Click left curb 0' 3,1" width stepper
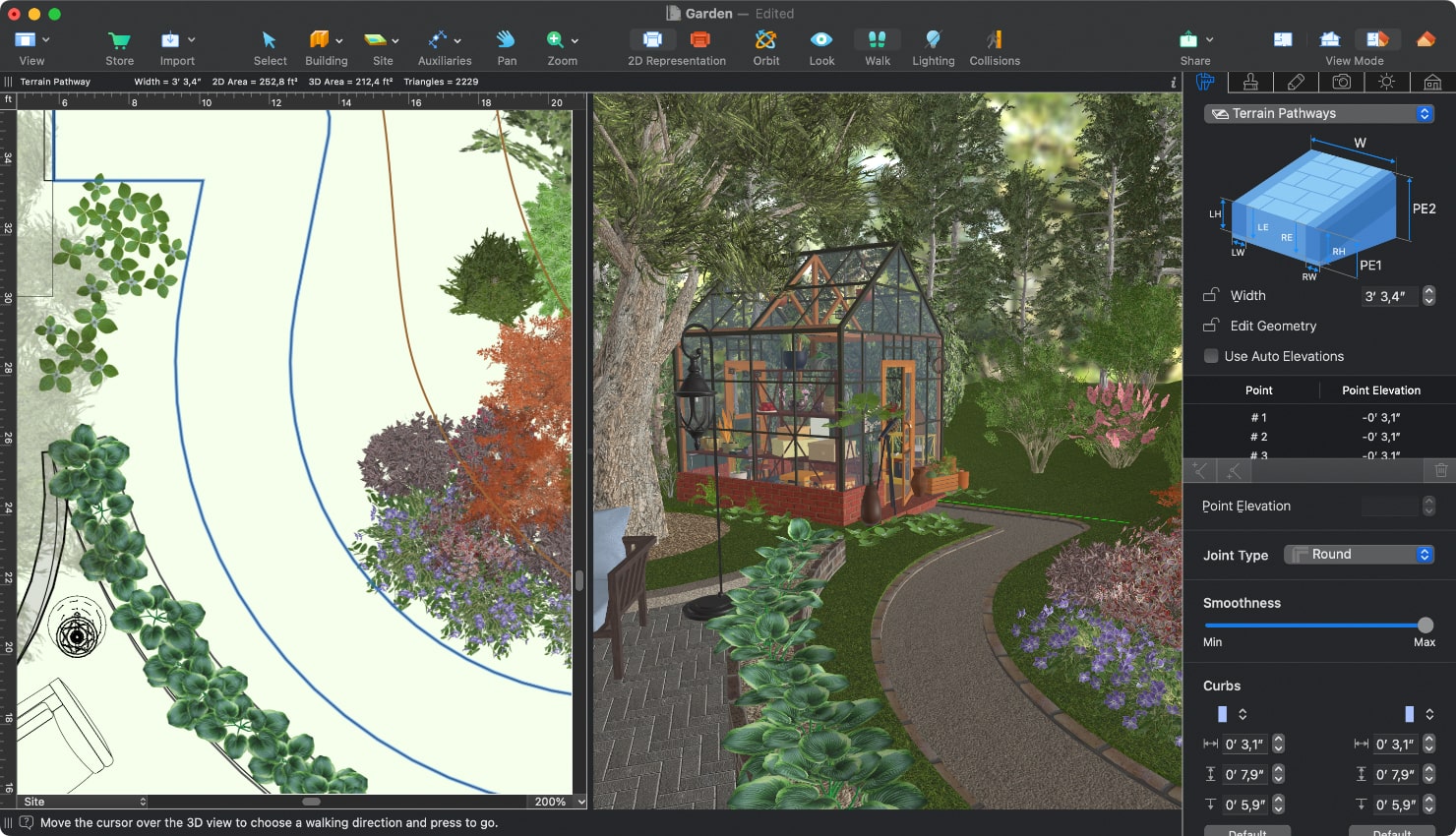The height and width of the screenshot is (836, 1456). [1278, 744]
